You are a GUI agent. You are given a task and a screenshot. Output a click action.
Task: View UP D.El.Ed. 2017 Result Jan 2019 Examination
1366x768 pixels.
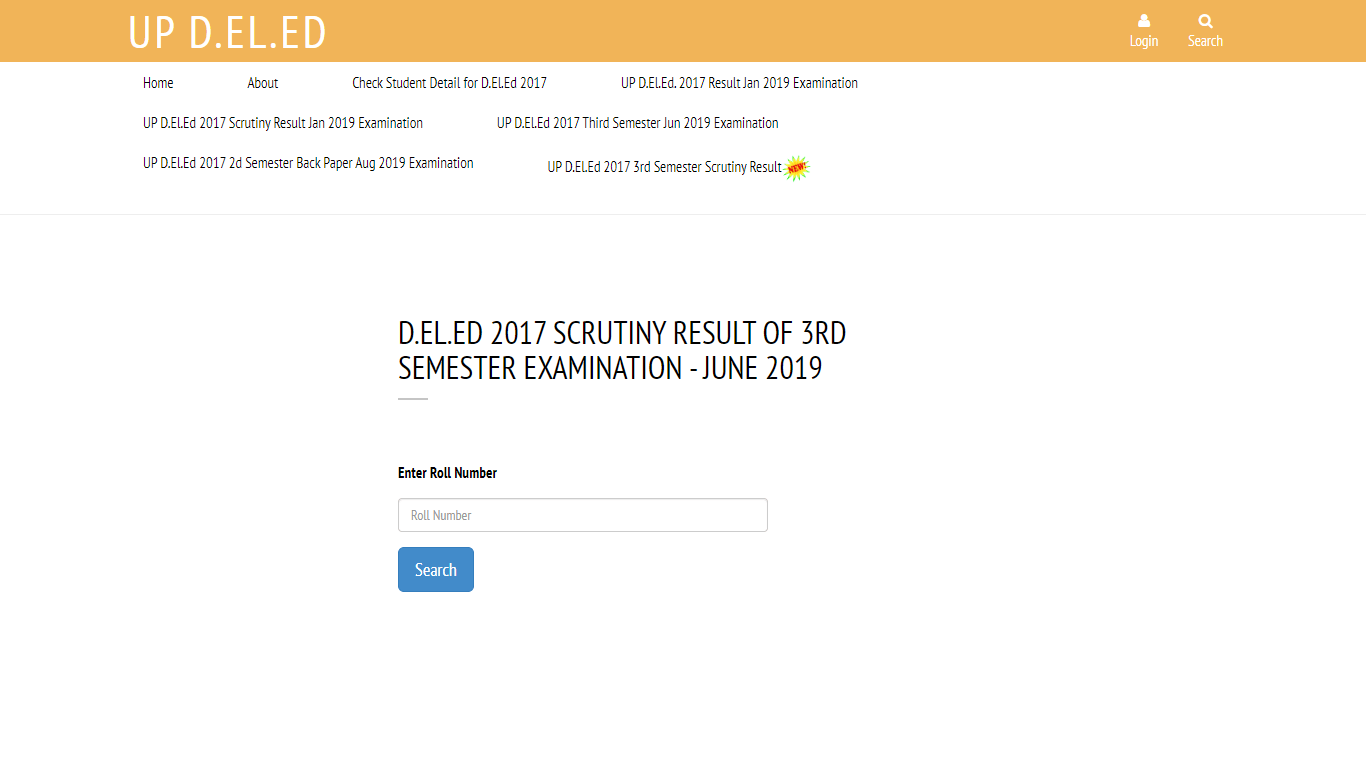pos(739,83)
